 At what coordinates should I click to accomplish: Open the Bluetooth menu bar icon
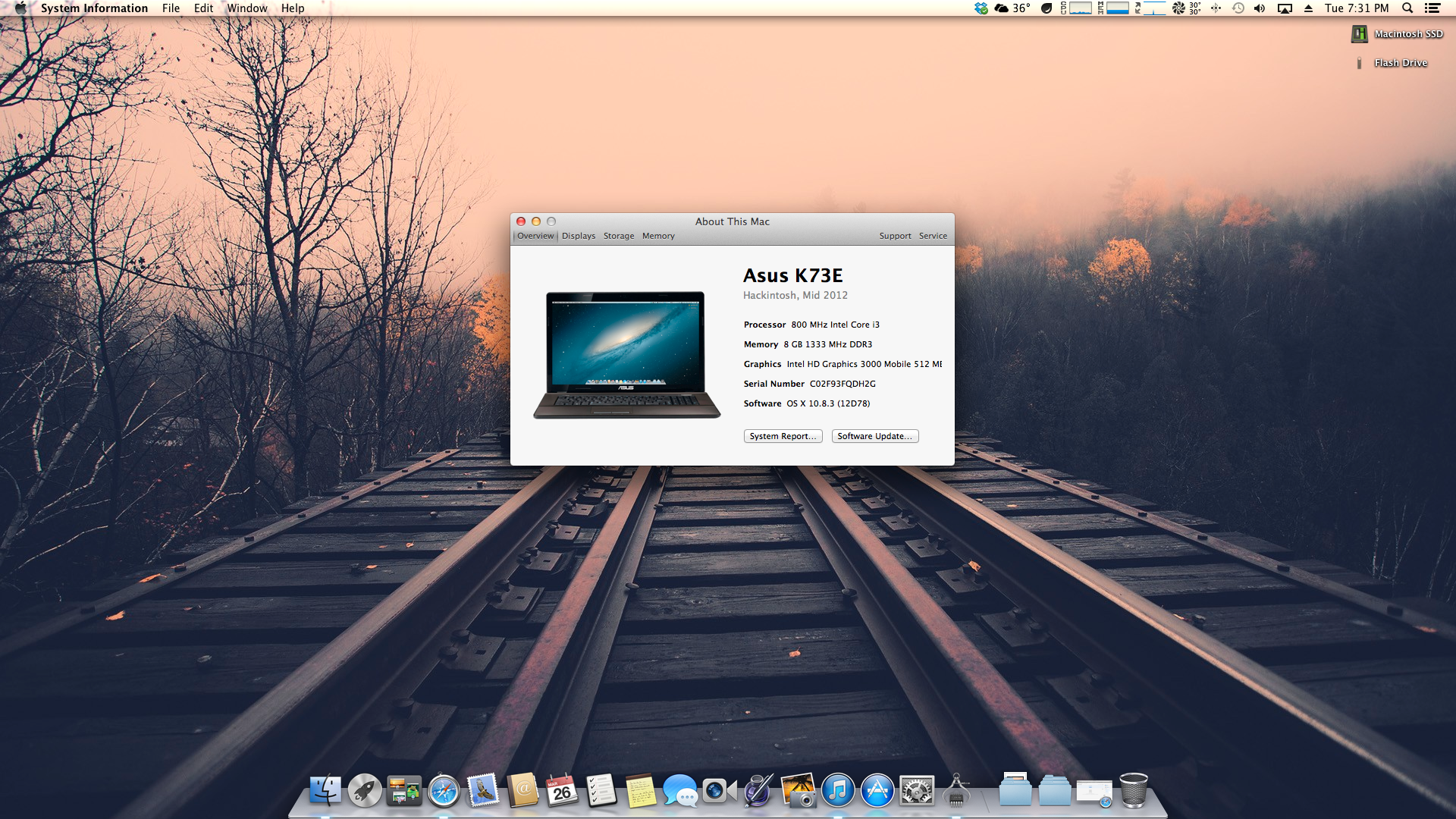tap(1216, 8)
